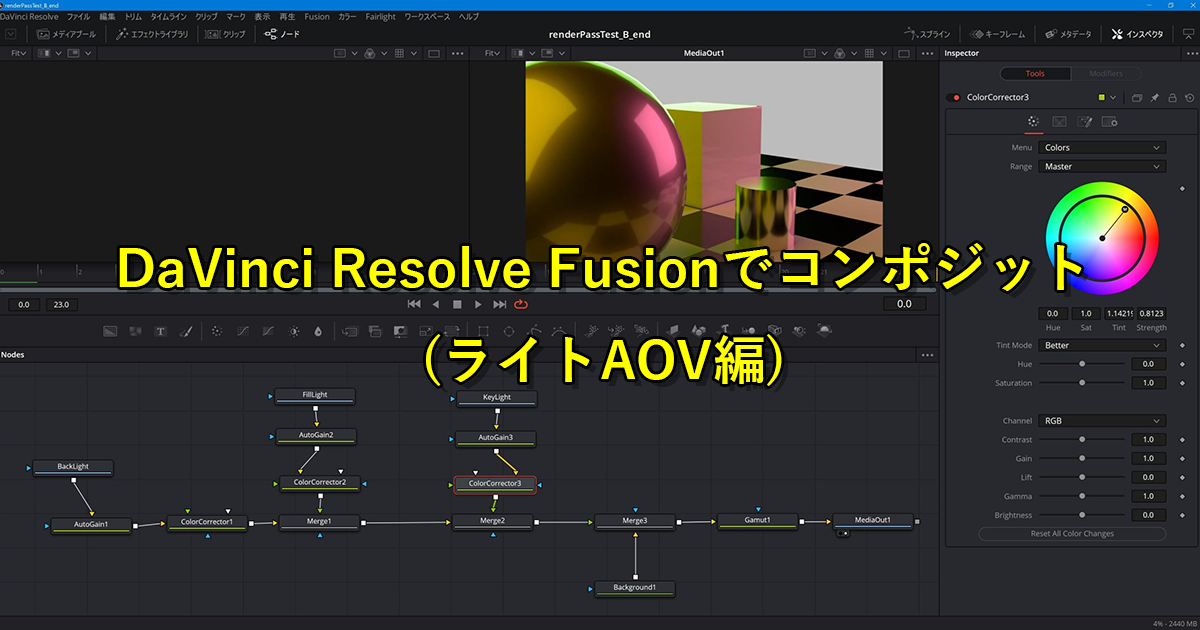Toggle the ColorCorrector3 enable switch
This screenshot has height=630, width=1200.
(953, 97)
